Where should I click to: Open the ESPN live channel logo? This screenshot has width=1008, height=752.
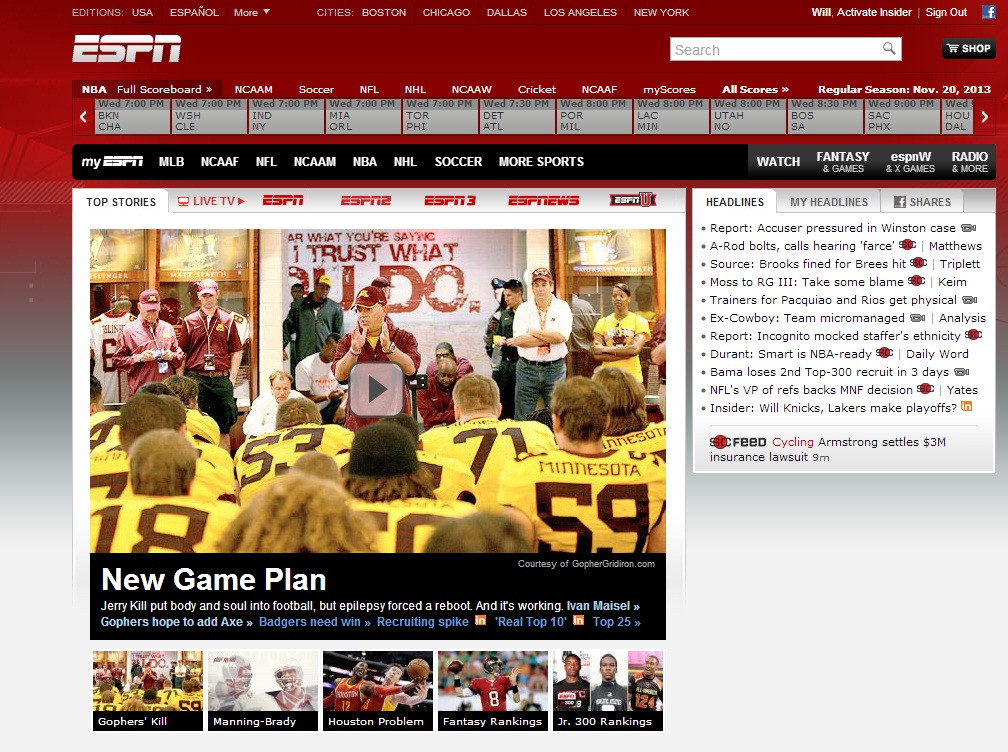coord(283,201)
